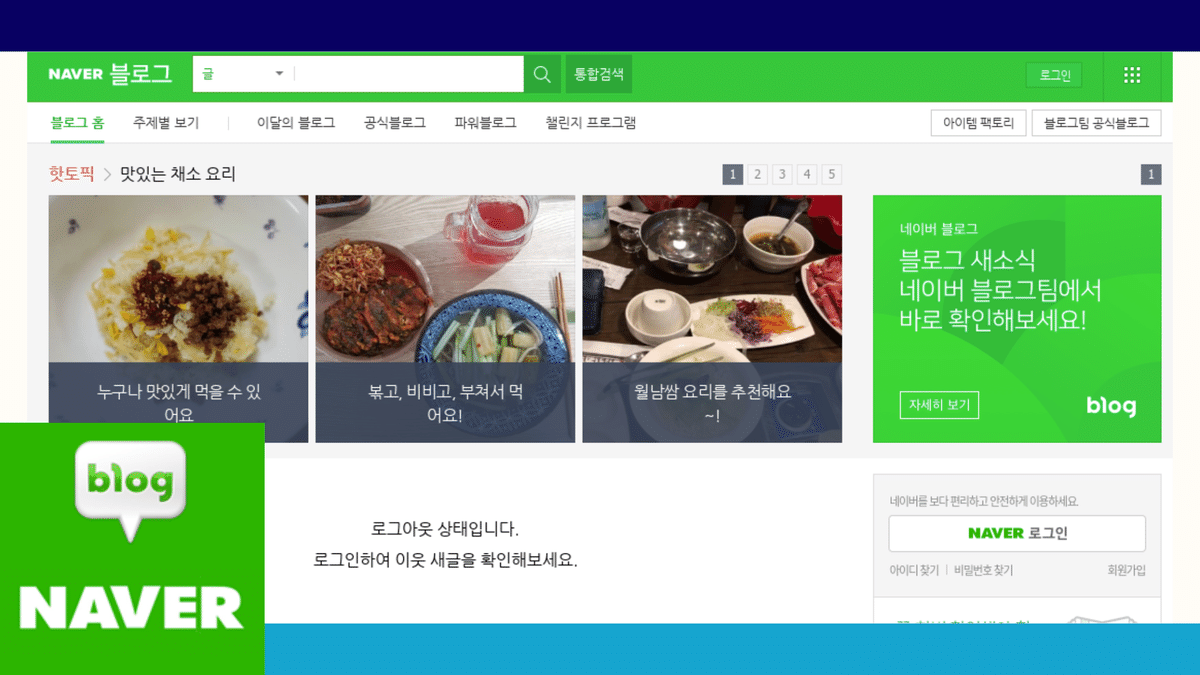
Task: Select hot topic page 5
Action: [x=832, y=175]
